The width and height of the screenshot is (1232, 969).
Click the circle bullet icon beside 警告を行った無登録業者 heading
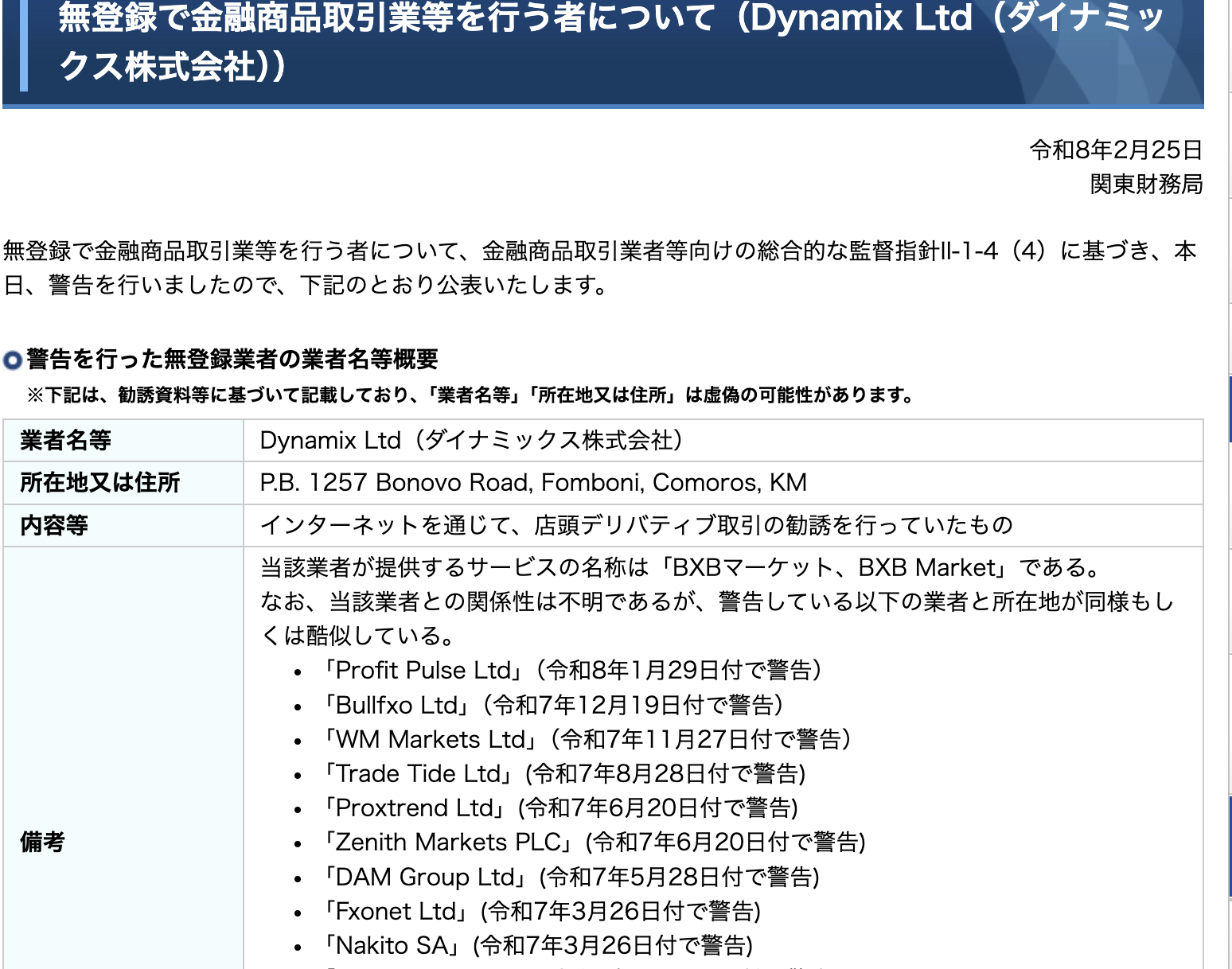click(13, 360)
